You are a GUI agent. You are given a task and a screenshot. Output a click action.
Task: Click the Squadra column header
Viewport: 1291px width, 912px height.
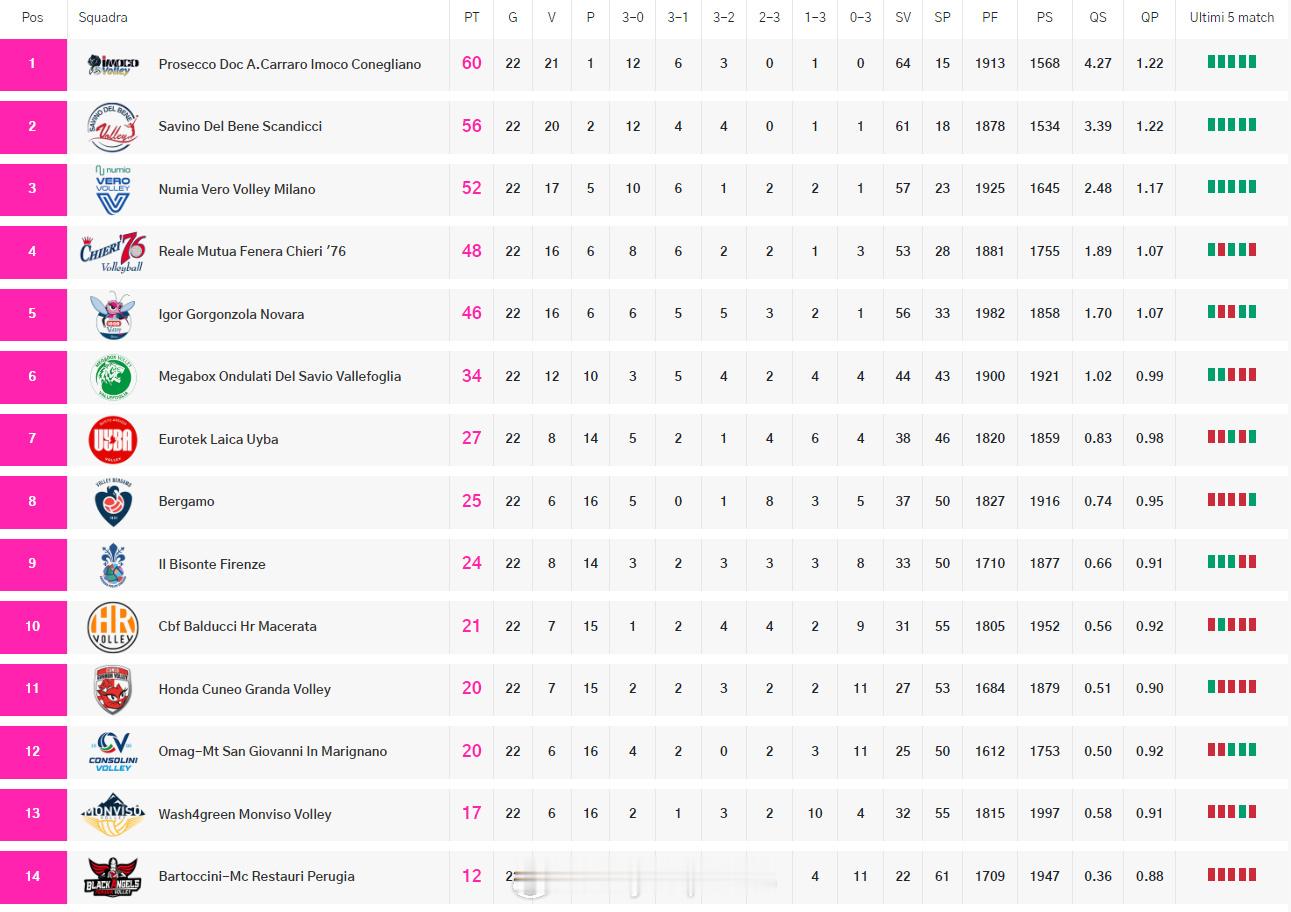click(103, 17)
